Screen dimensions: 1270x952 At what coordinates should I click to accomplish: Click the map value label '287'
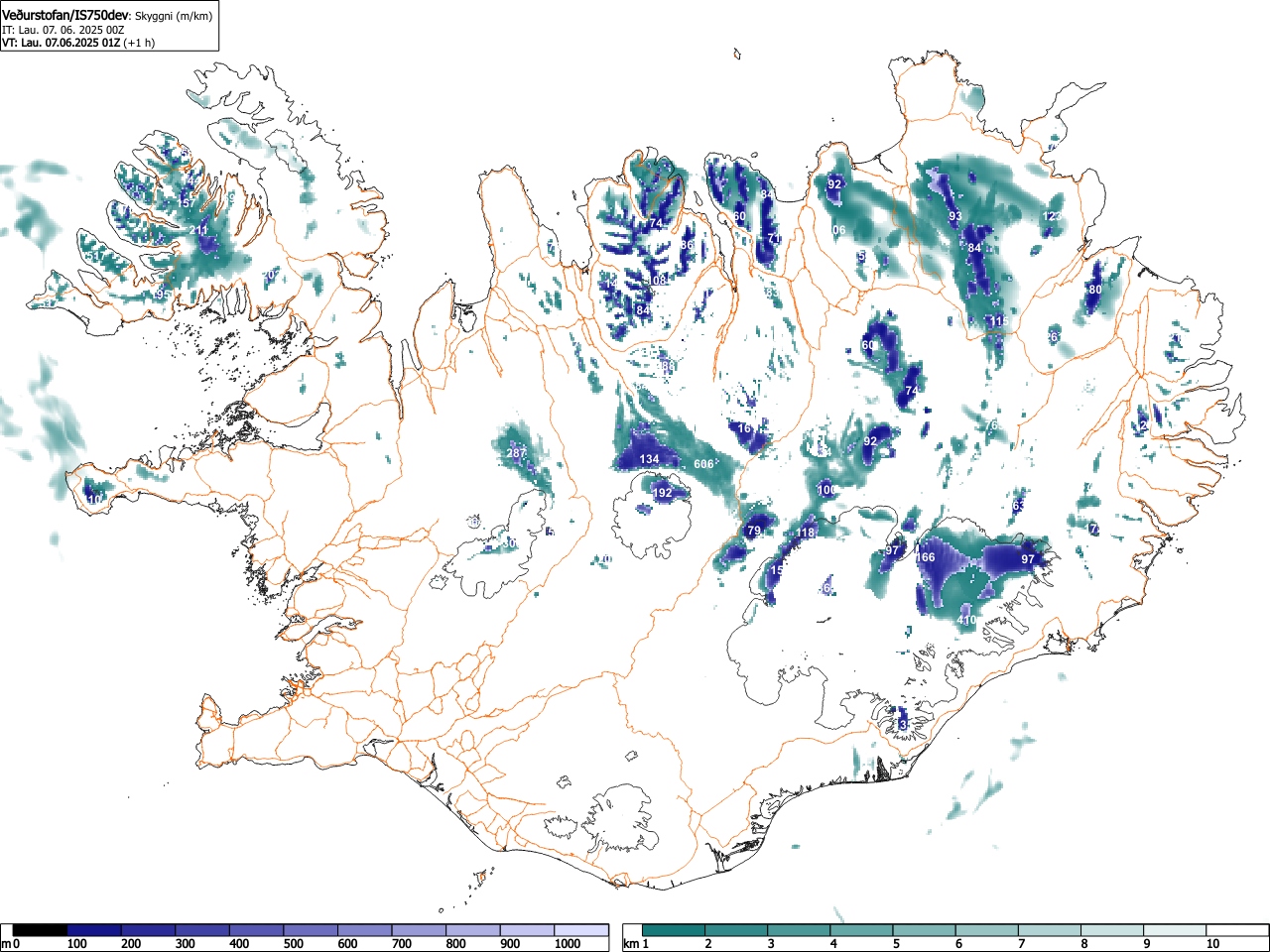click(x=517, y=453)
